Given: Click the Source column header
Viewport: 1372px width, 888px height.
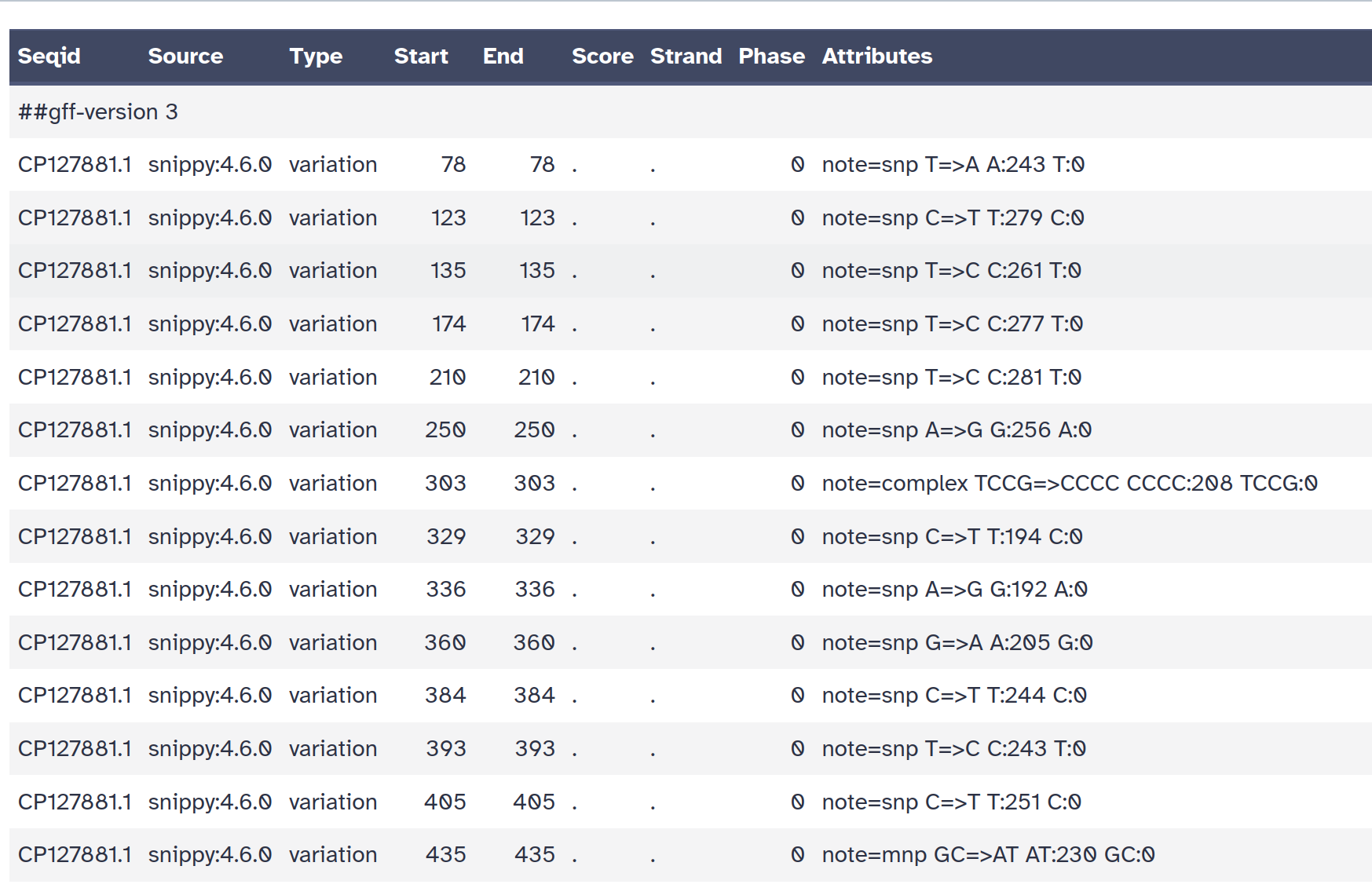Looking at the screenshot, I should click(x=185, y=57).
